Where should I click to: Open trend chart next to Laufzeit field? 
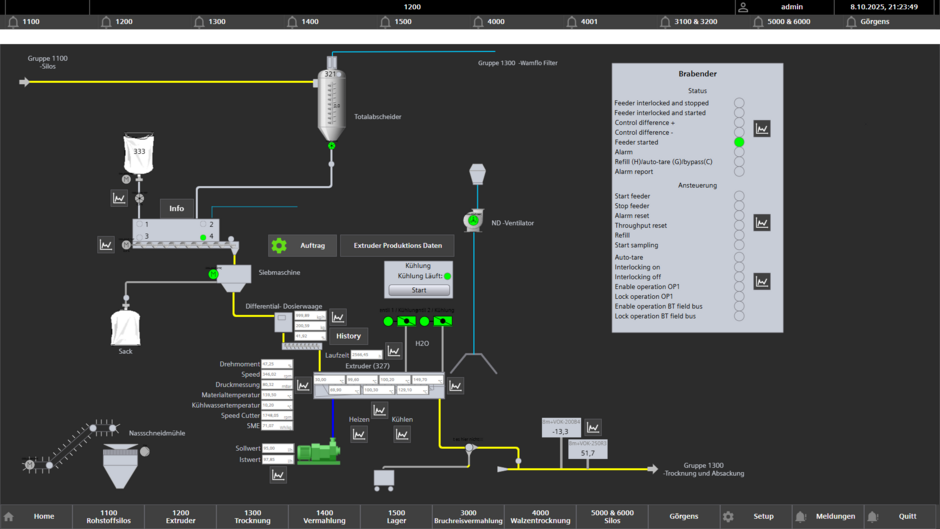tap(394, 351)
